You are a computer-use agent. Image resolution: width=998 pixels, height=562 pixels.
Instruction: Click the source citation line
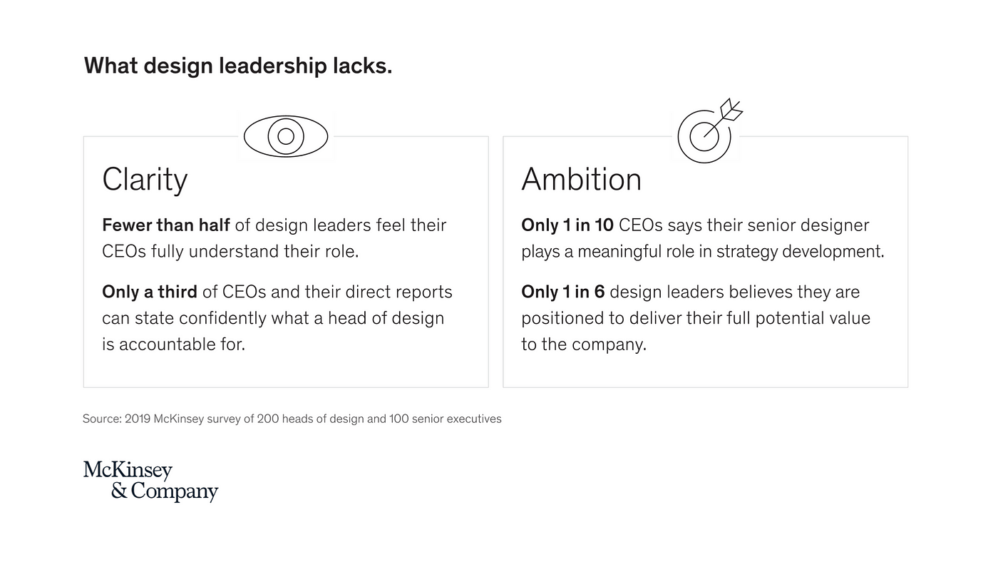(x=292, y=419)
